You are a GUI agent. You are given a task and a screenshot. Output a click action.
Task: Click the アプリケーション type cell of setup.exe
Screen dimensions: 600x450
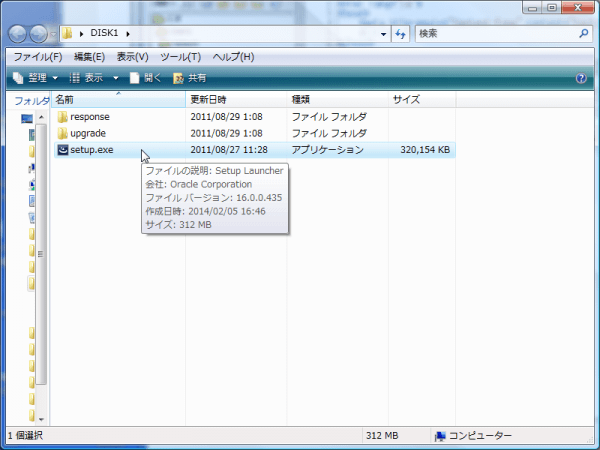(328, 150)
